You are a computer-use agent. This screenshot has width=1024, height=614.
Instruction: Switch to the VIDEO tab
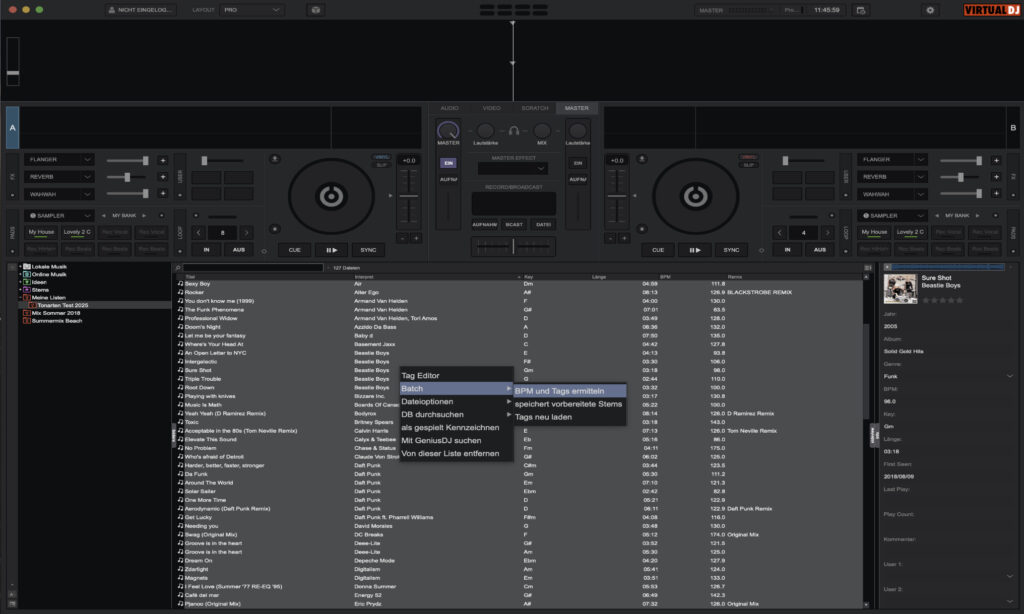[x=491, y=108]
